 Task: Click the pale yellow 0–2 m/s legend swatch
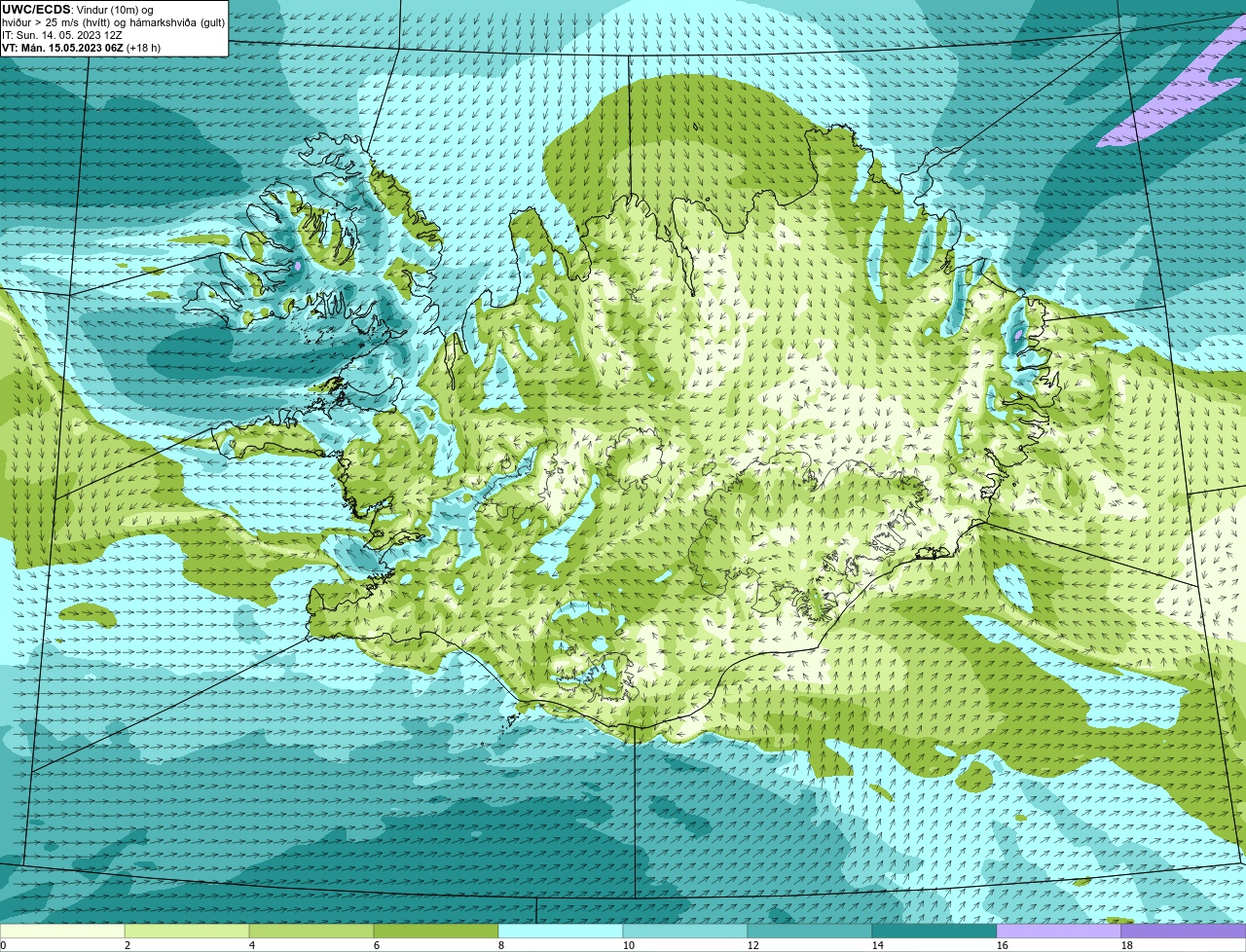pos(62,932)
